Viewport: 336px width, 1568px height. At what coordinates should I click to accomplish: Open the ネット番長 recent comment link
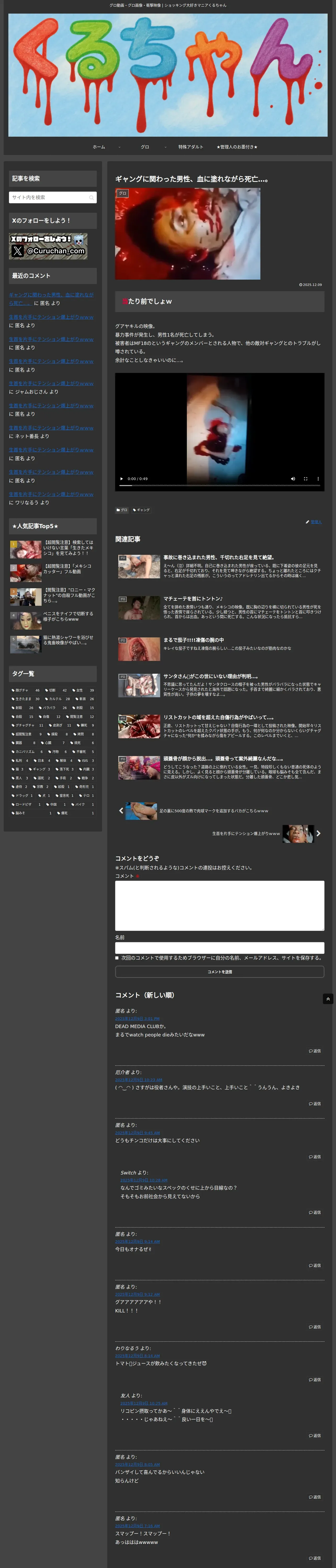tap(51, 428)
